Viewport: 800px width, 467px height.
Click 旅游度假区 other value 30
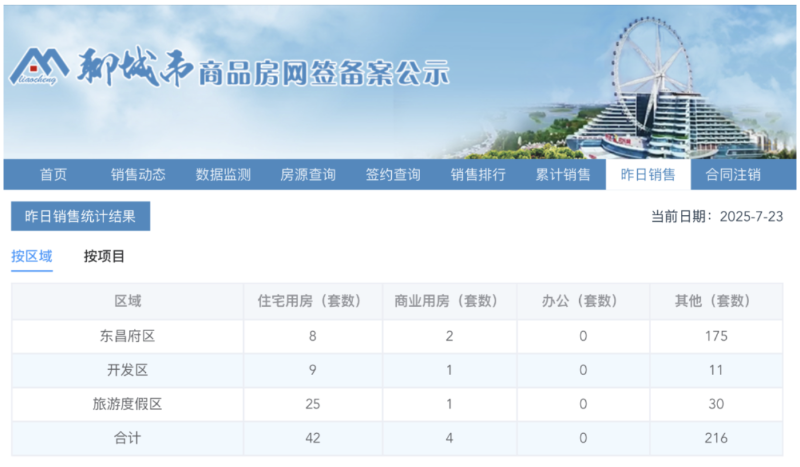point(716,404)
